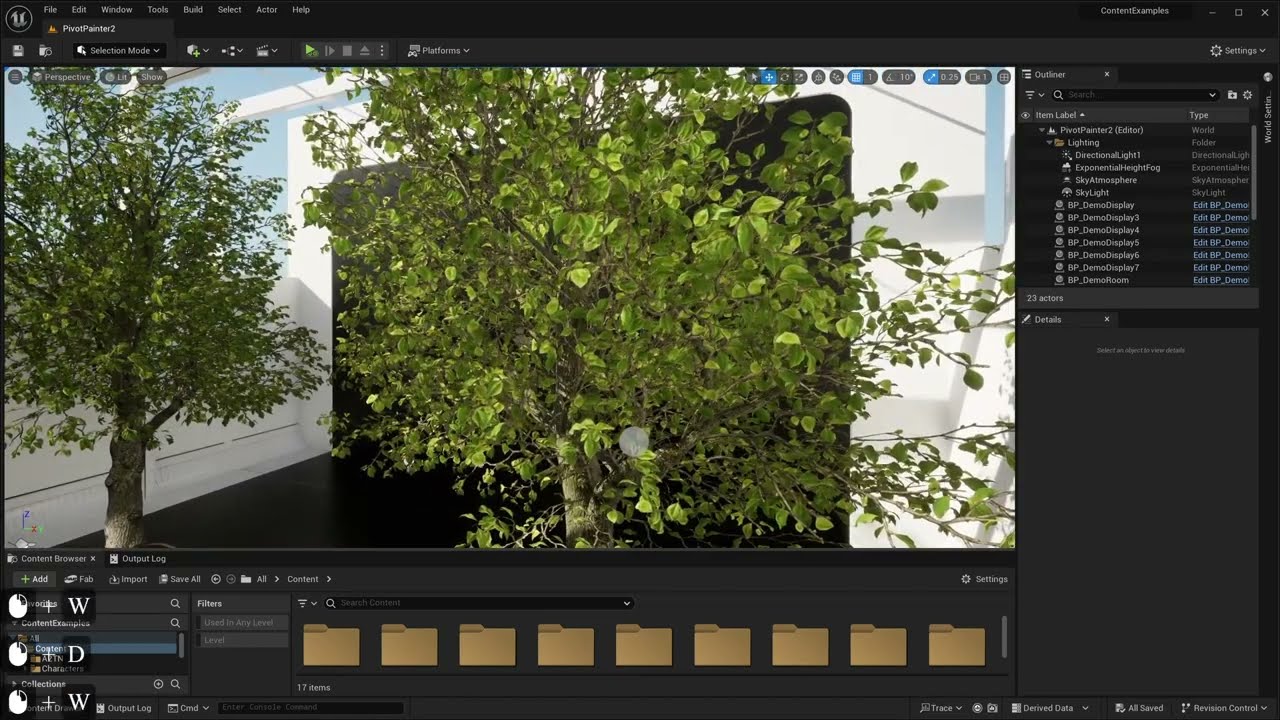Adjust the camera speed setting
Image resolution: width=1280 pixels, height=720 pixels.
tap(978, 77)
